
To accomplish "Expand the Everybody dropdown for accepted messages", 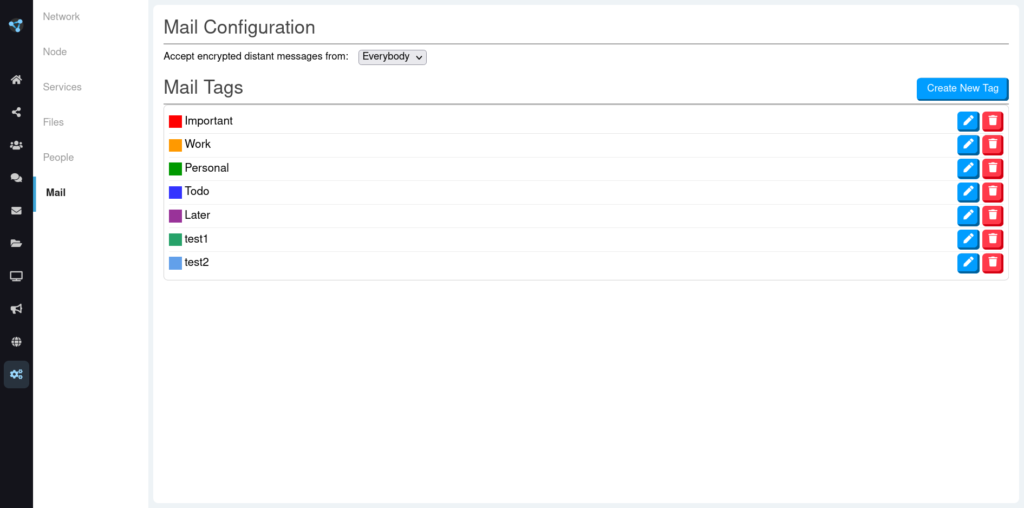I will pyautogui.click(x=392, y=57).
